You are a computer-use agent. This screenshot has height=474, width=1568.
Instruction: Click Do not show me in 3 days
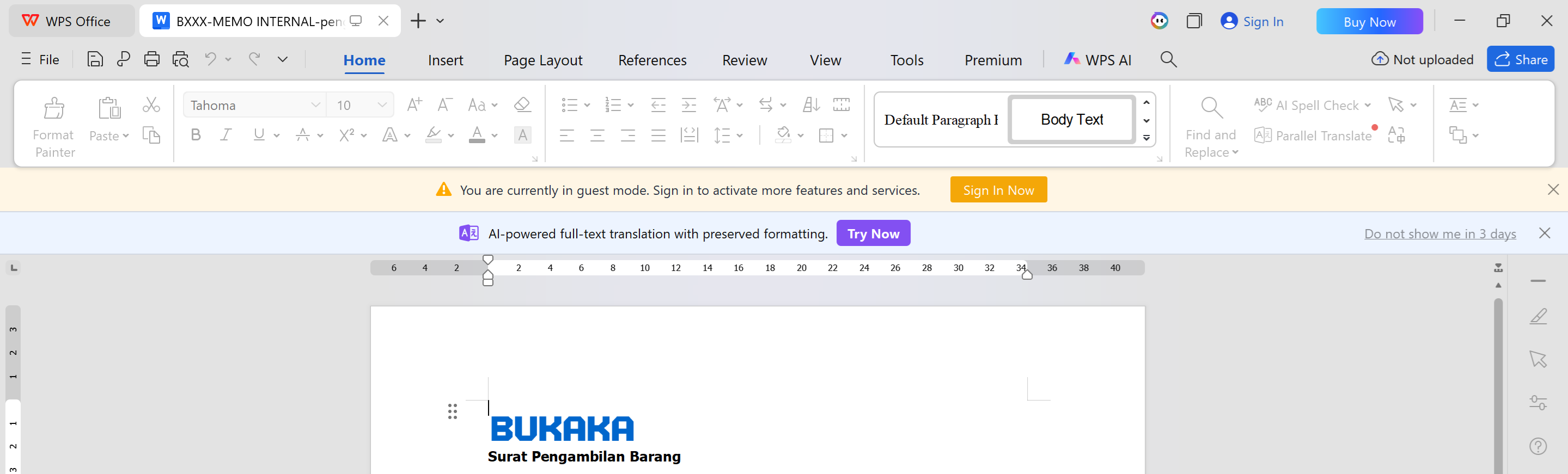pos(1439,233)
